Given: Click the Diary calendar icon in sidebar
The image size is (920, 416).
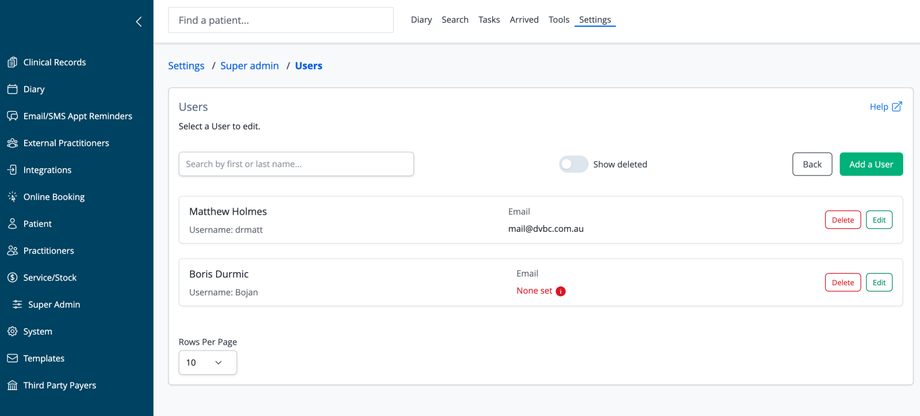Looking at the screenshot, I should (12, 89).
